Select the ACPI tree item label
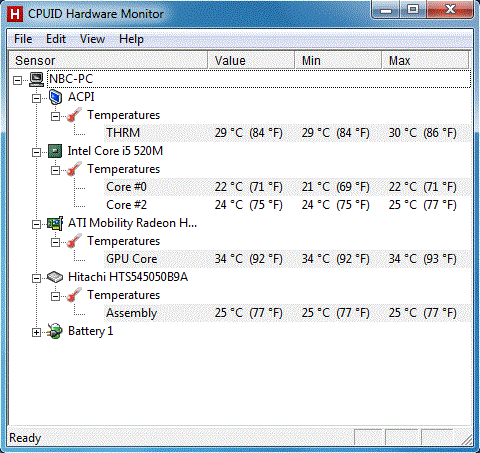 pyautogui.click(x=81, y=97)
